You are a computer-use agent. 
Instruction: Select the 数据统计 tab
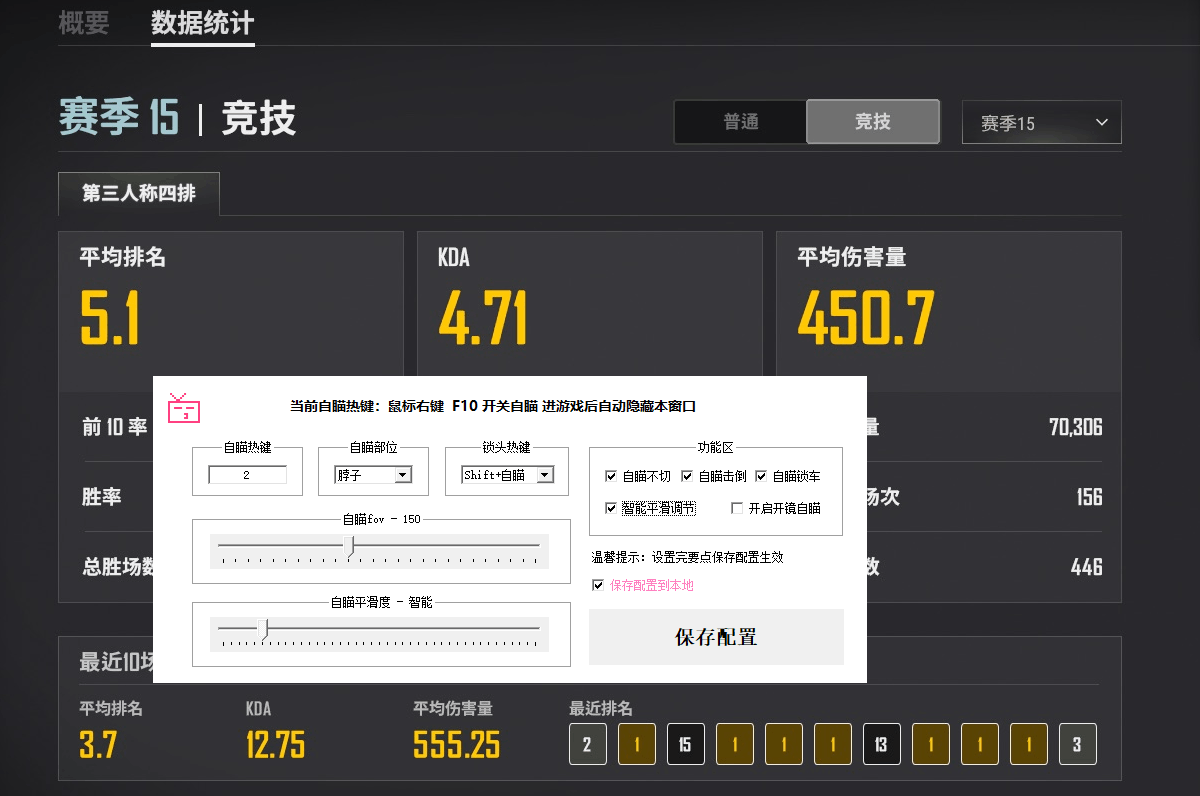202,23
